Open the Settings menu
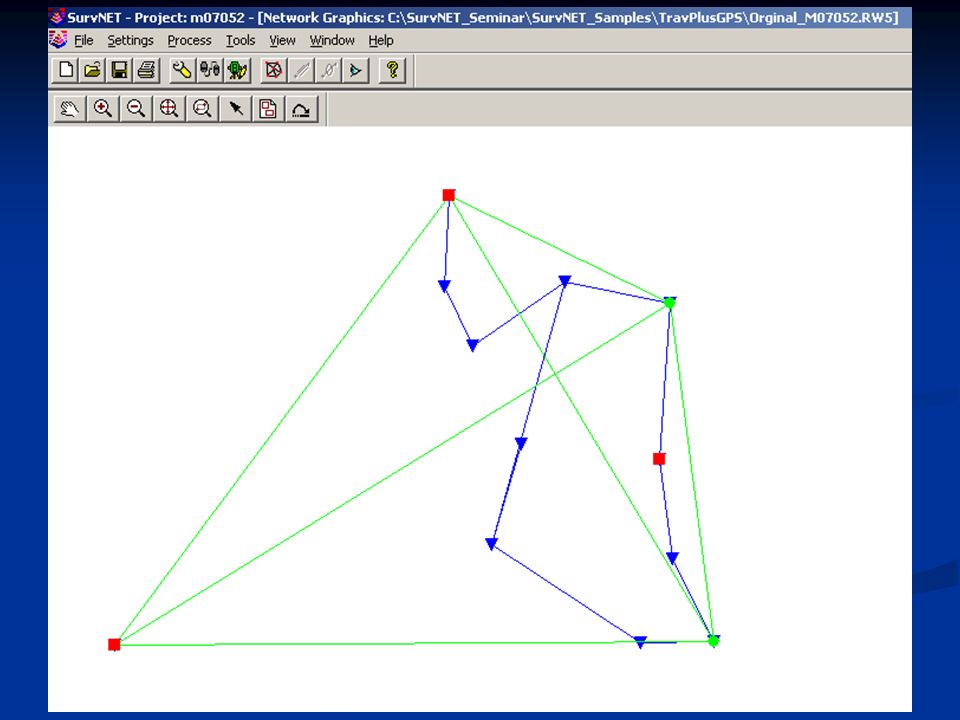This screenshot has width=960, height=720. pos(130,40)
